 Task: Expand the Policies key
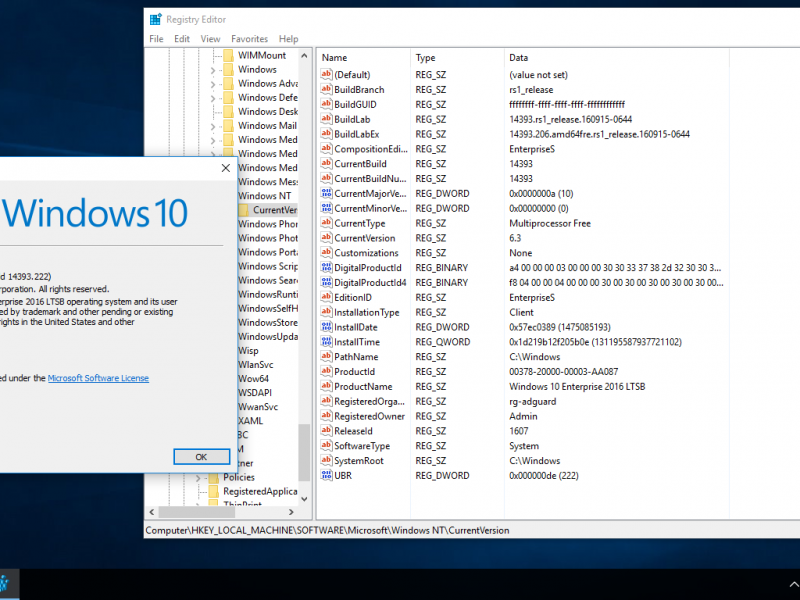(x=198, y=478)
